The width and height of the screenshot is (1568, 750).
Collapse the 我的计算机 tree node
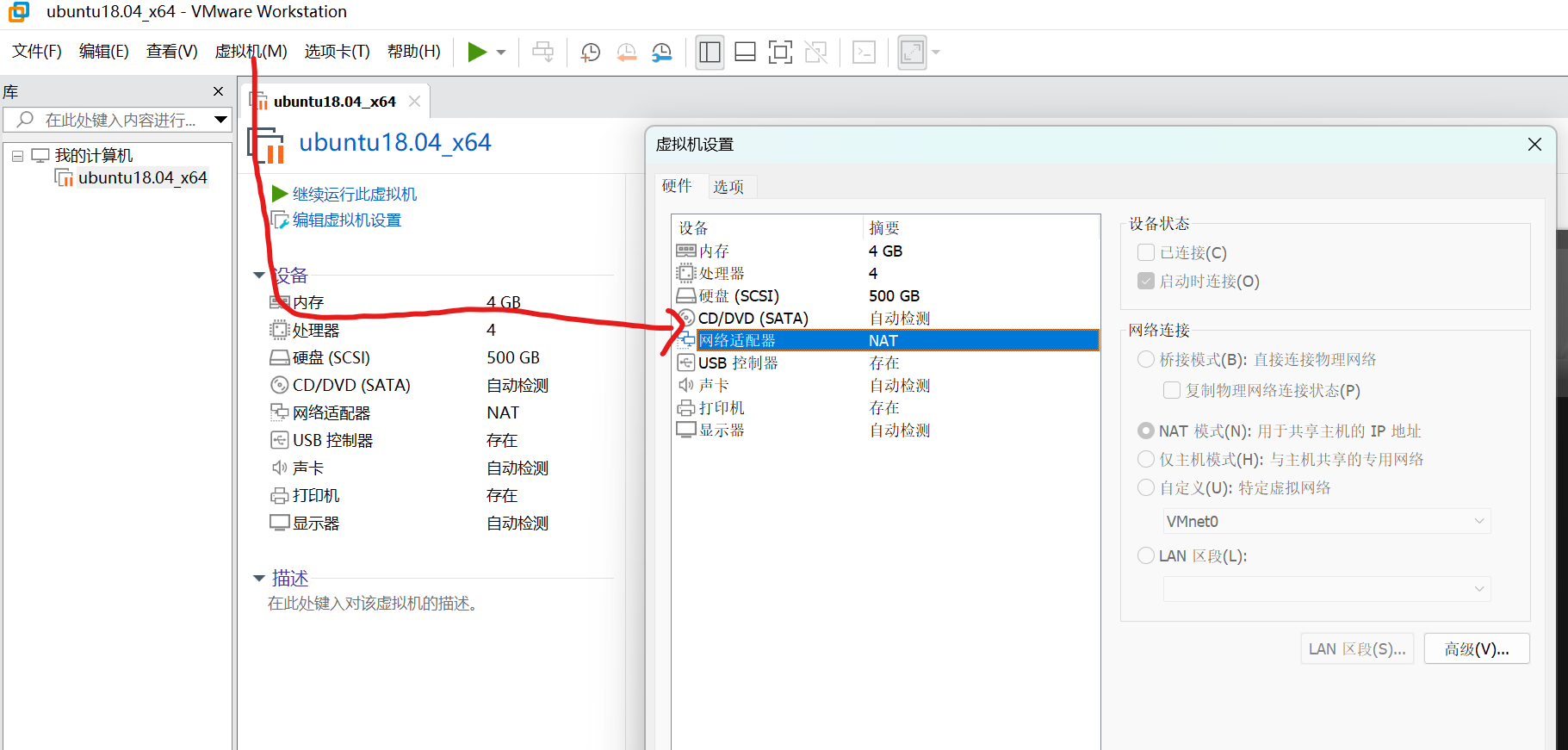click(17, 156)
